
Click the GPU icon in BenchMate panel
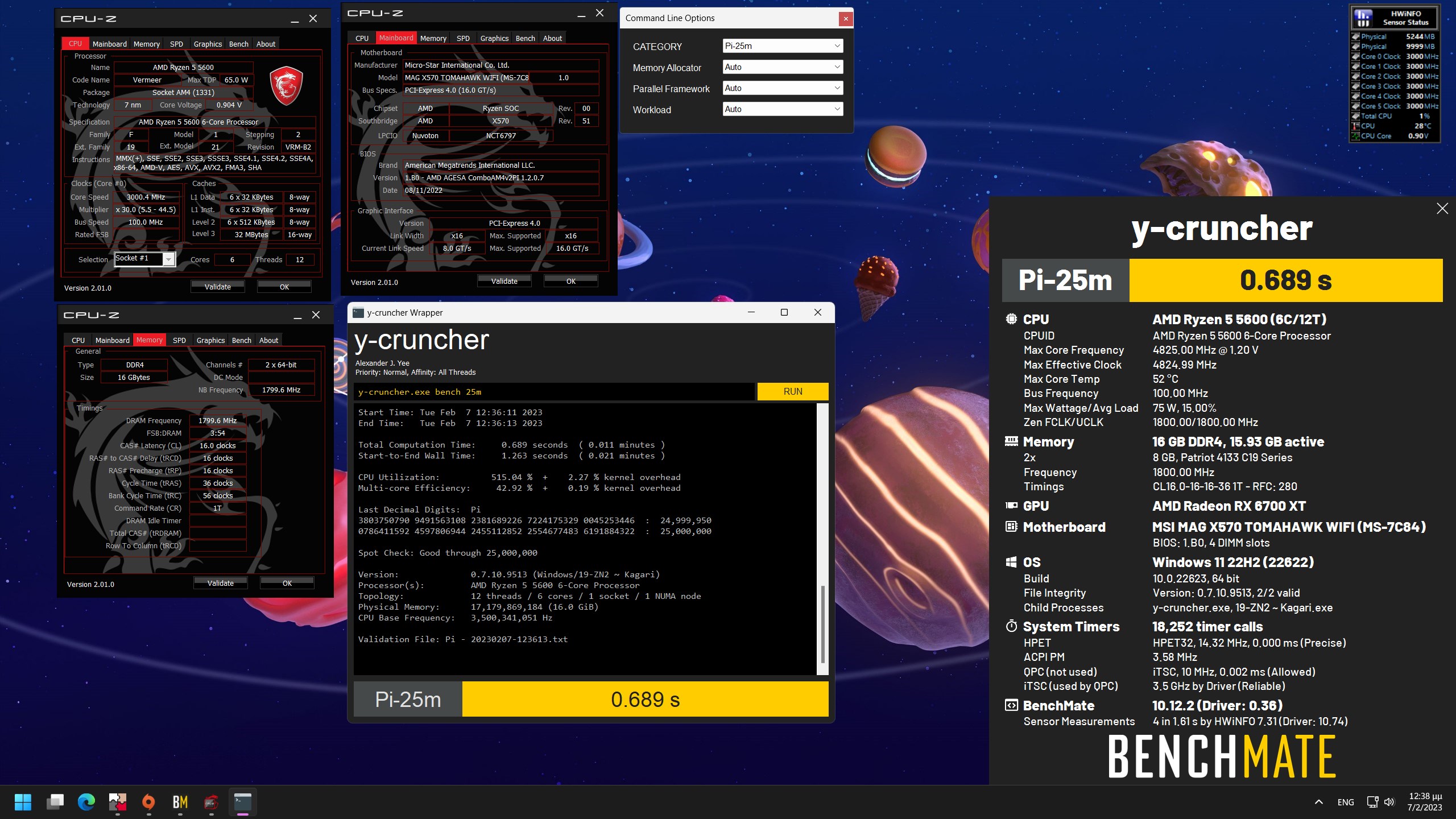(x=1011, y=505)
